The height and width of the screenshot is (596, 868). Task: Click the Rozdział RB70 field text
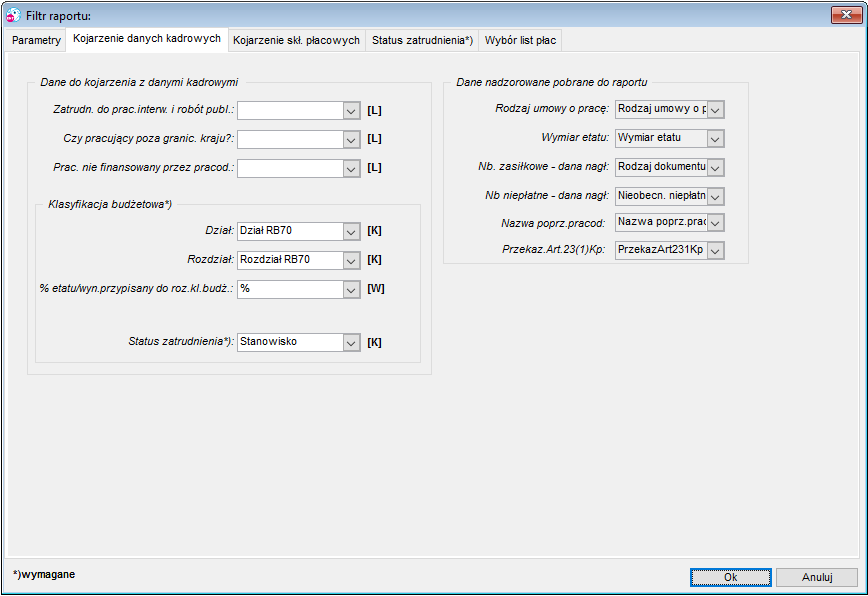[x=275, y=260]
